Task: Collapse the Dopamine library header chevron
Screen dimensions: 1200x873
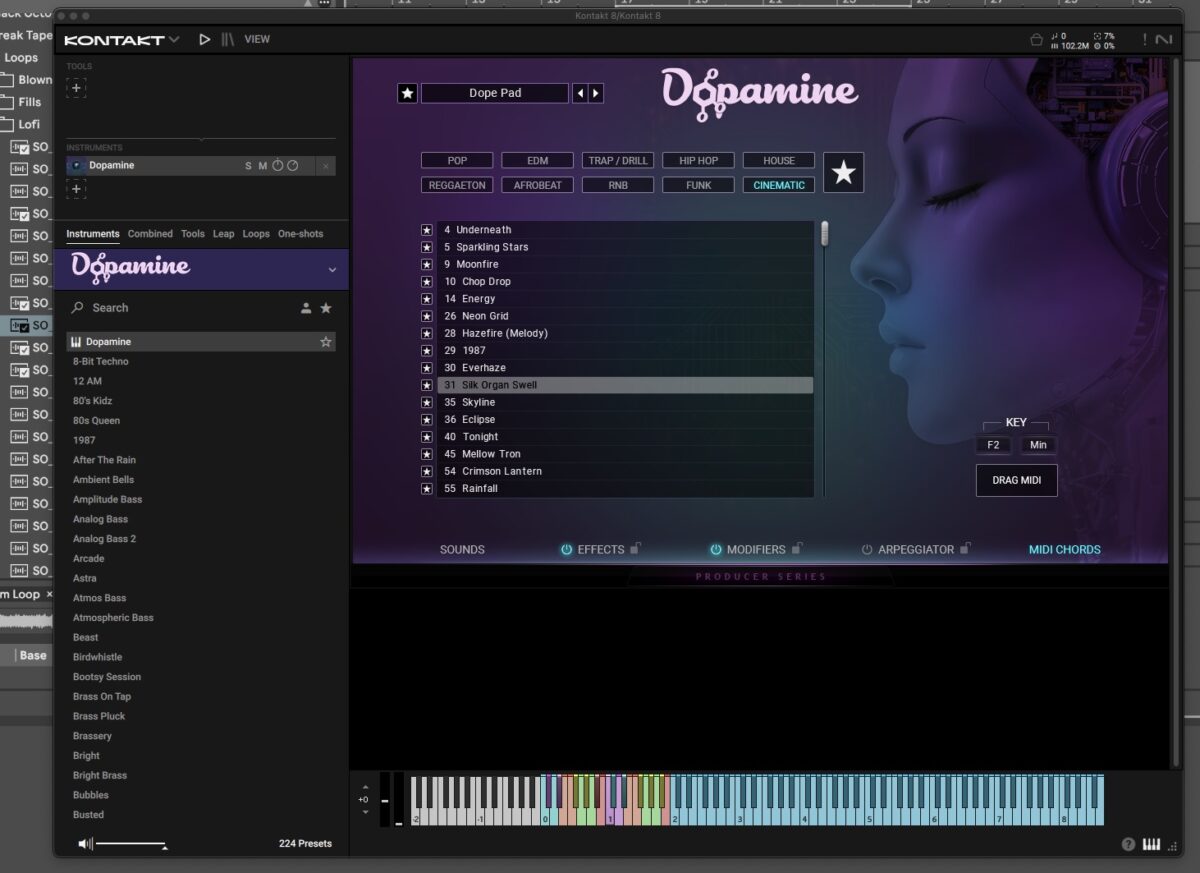Action: (x=332, y=270)
